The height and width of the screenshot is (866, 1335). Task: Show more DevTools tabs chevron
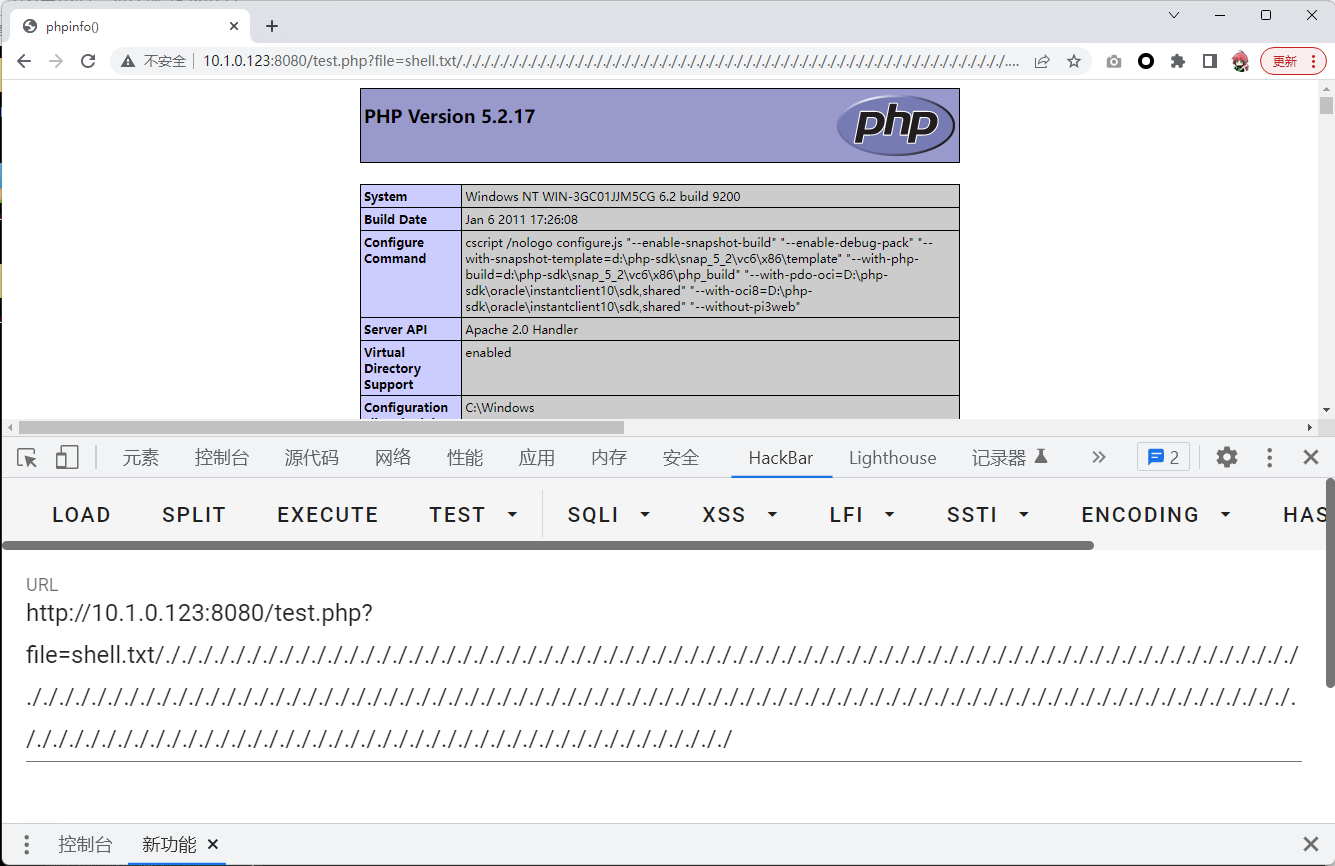(x=1099, y=458)
